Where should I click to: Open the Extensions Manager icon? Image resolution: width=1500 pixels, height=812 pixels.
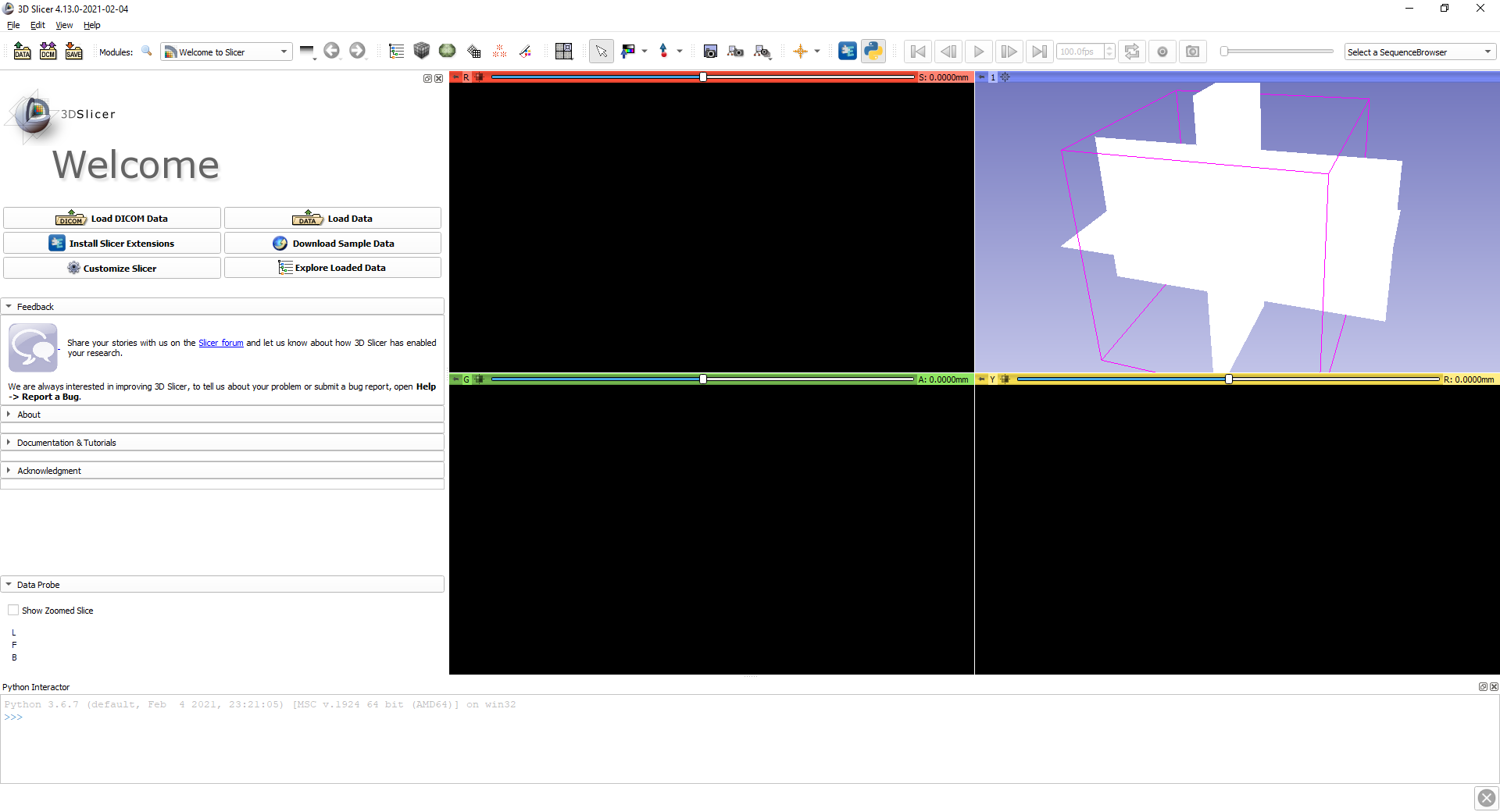pyautogui.click(x=847, y=51)
